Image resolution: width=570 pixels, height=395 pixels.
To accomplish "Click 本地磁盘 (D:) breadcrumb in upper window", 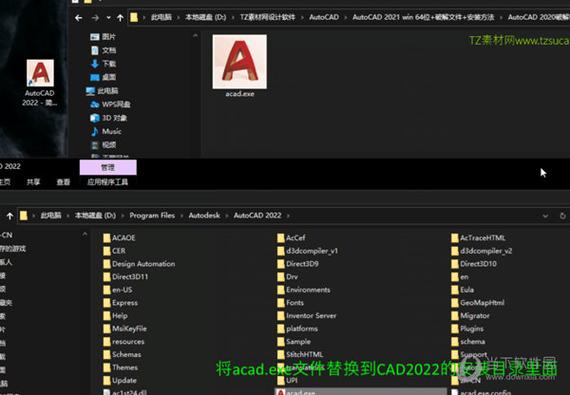I will pos(205,17).
